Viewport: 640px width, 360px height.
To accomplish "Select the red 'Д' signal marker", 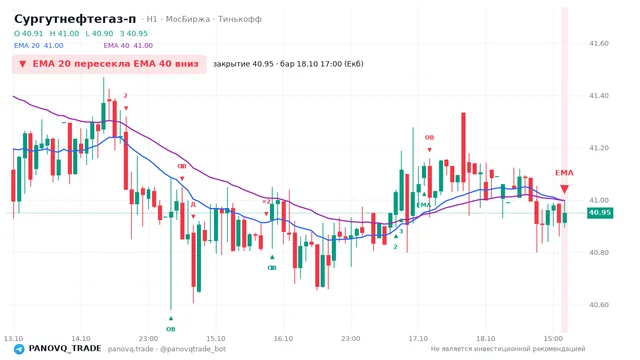I will tap(193, 204).
